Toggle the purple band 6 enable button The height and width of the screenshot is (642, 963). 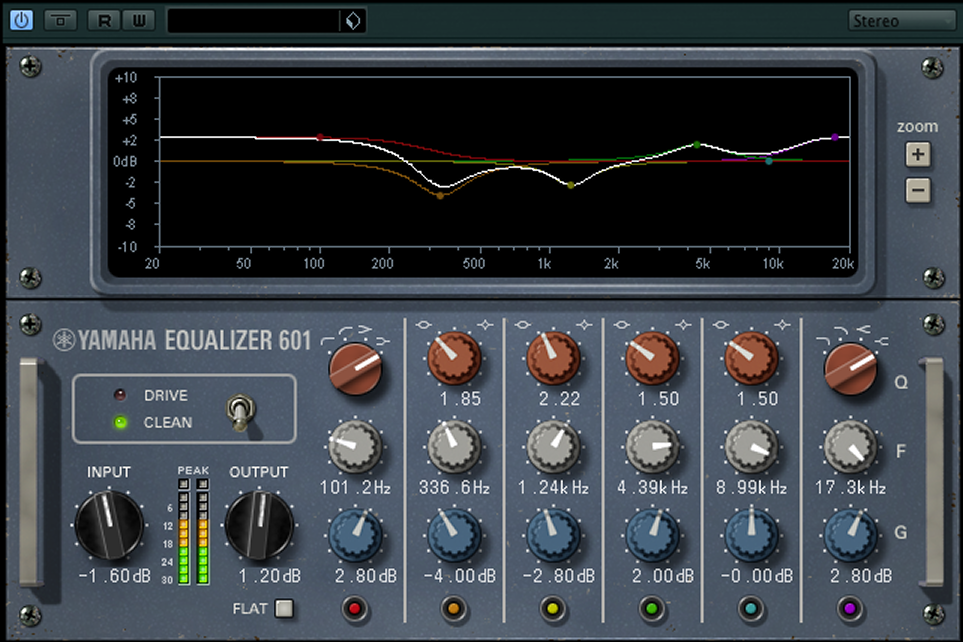coord(850,609)
